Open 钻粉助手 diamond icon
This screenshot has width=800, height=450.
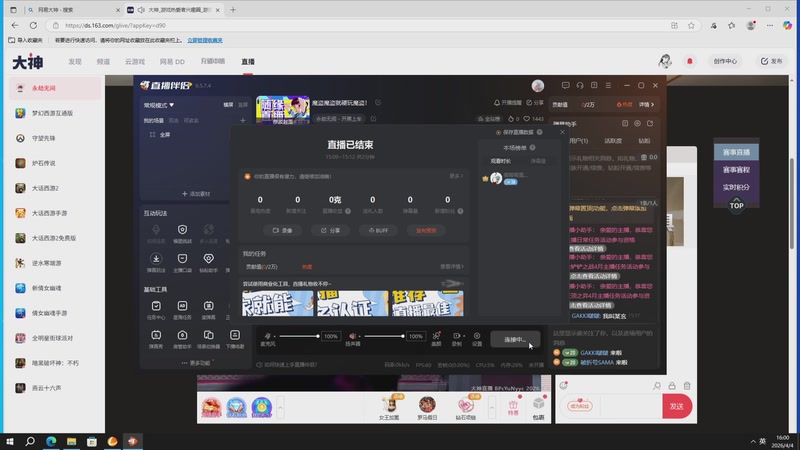coord(208,259)
